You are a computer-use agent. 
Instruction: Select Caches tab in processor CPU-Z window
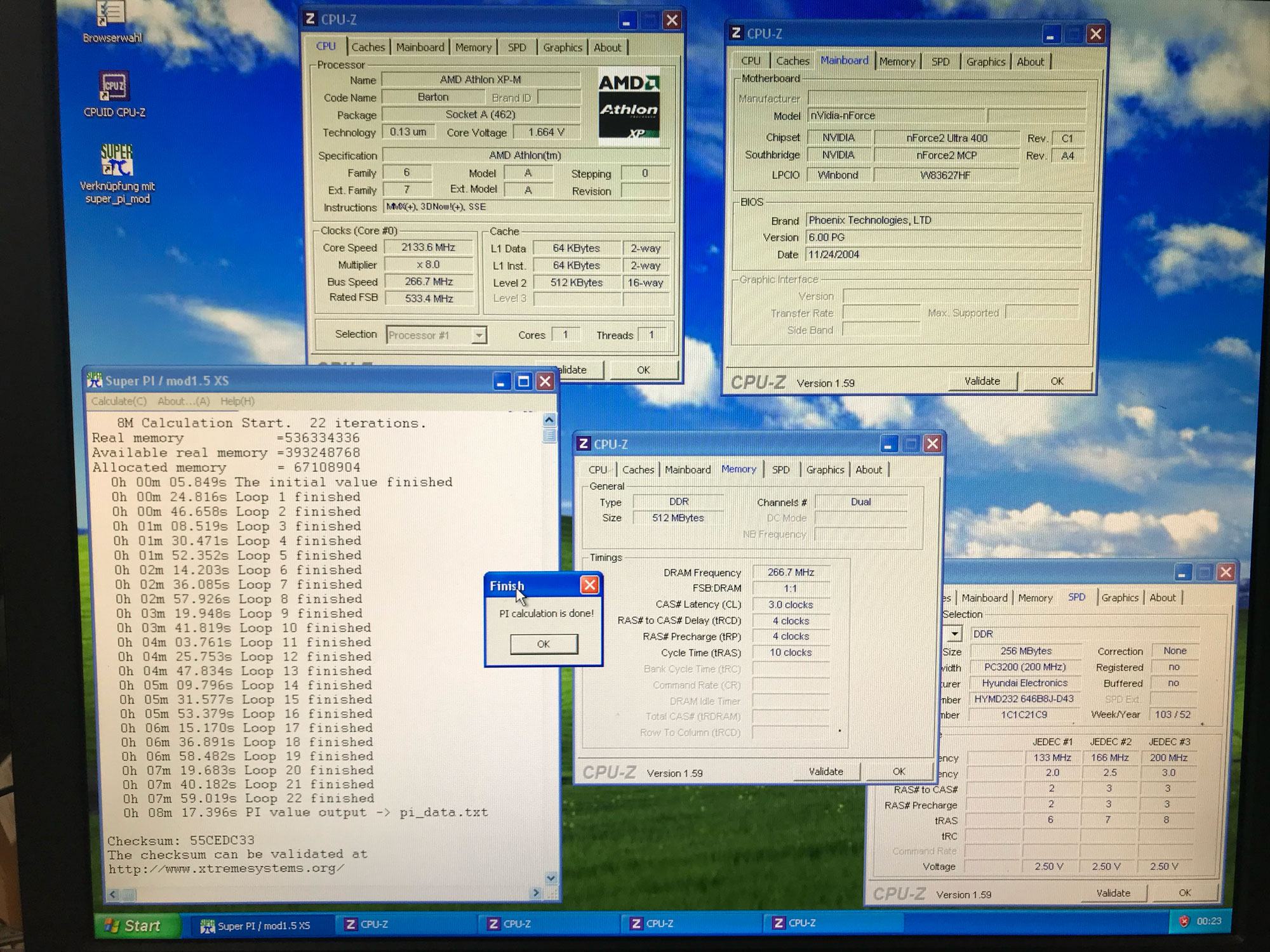[x=368, y=47]
